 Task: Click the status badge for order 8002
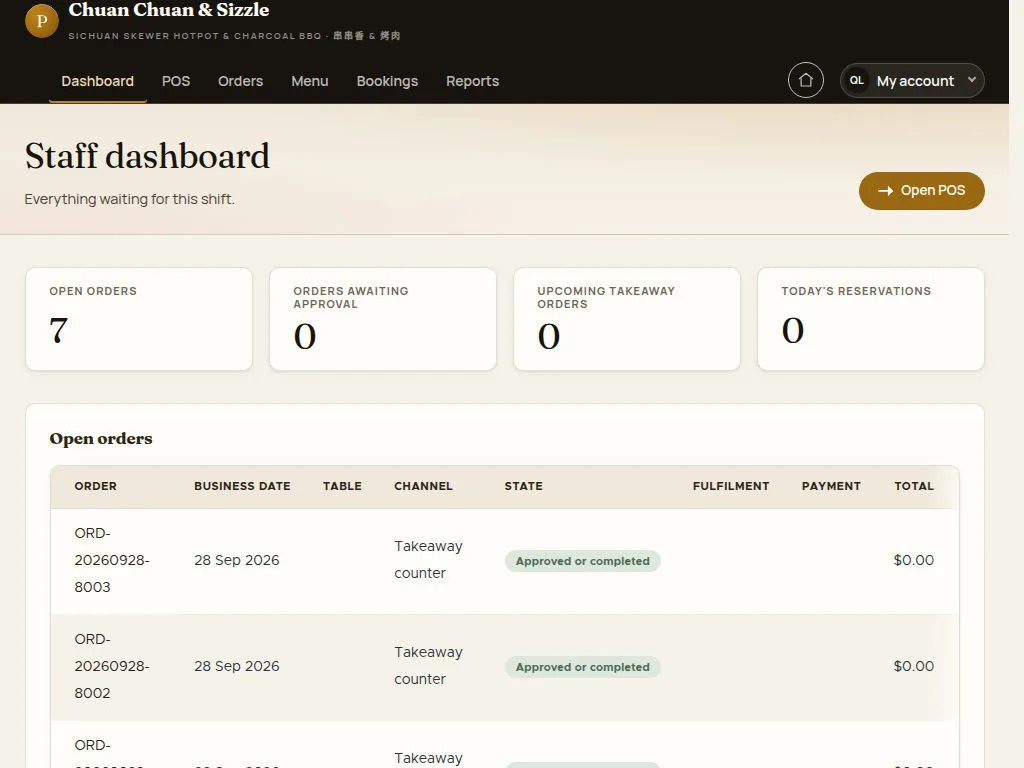(583, 667)
